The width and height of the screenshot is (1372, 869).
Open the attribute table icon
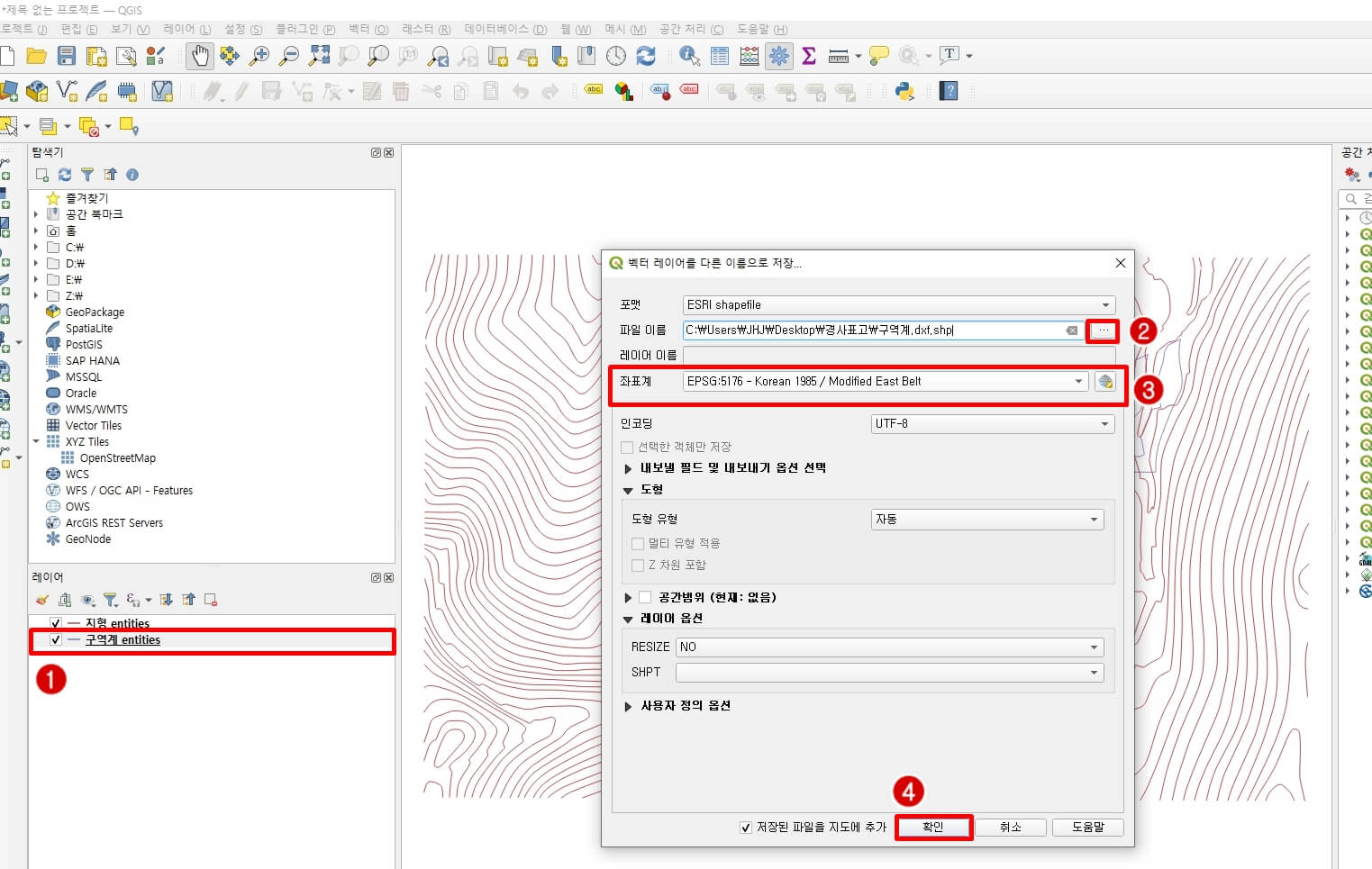click(x=720, y=56)
